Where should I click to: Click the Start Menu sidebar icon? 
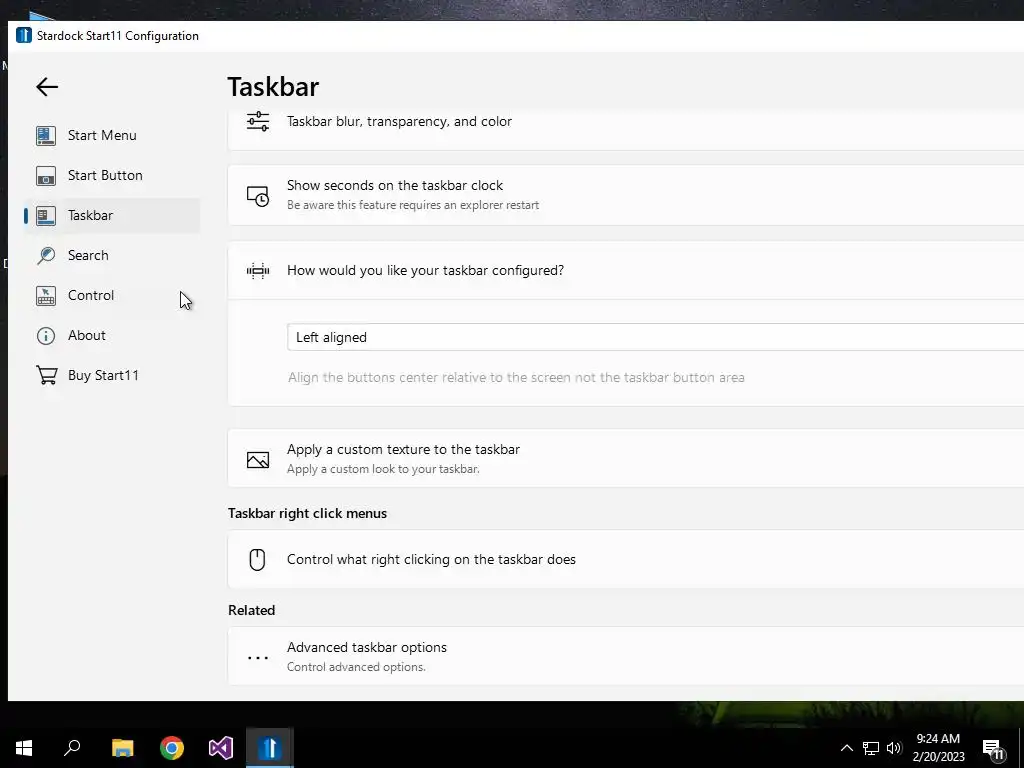click(46, 135)
